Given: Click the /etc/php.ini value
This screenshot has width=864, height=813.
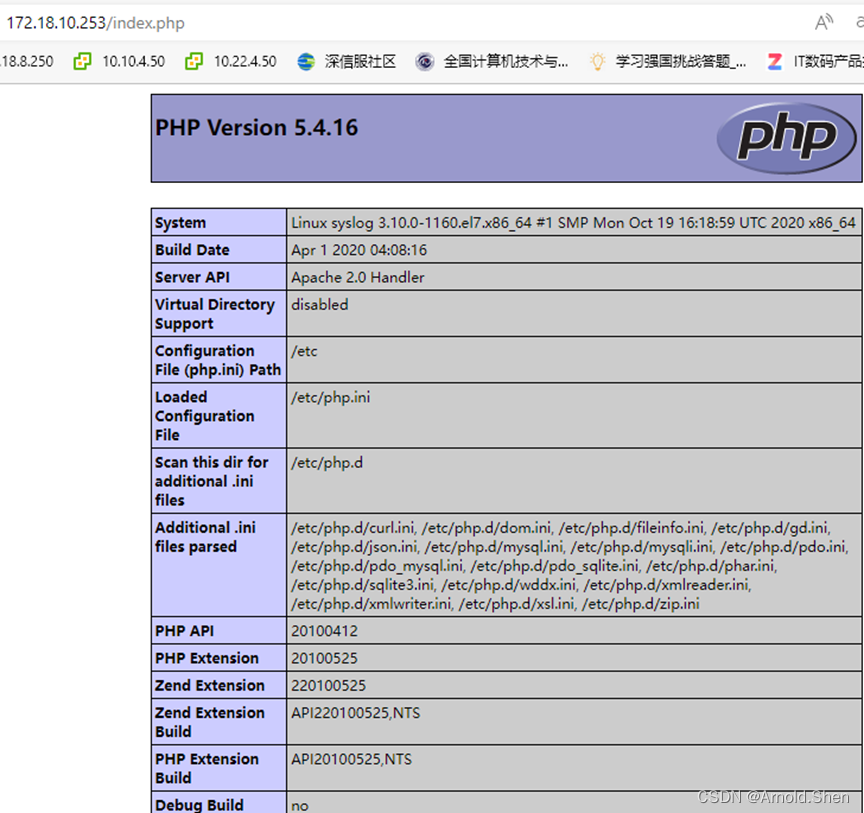Looking at the screenshot, I should pos(331,397).
